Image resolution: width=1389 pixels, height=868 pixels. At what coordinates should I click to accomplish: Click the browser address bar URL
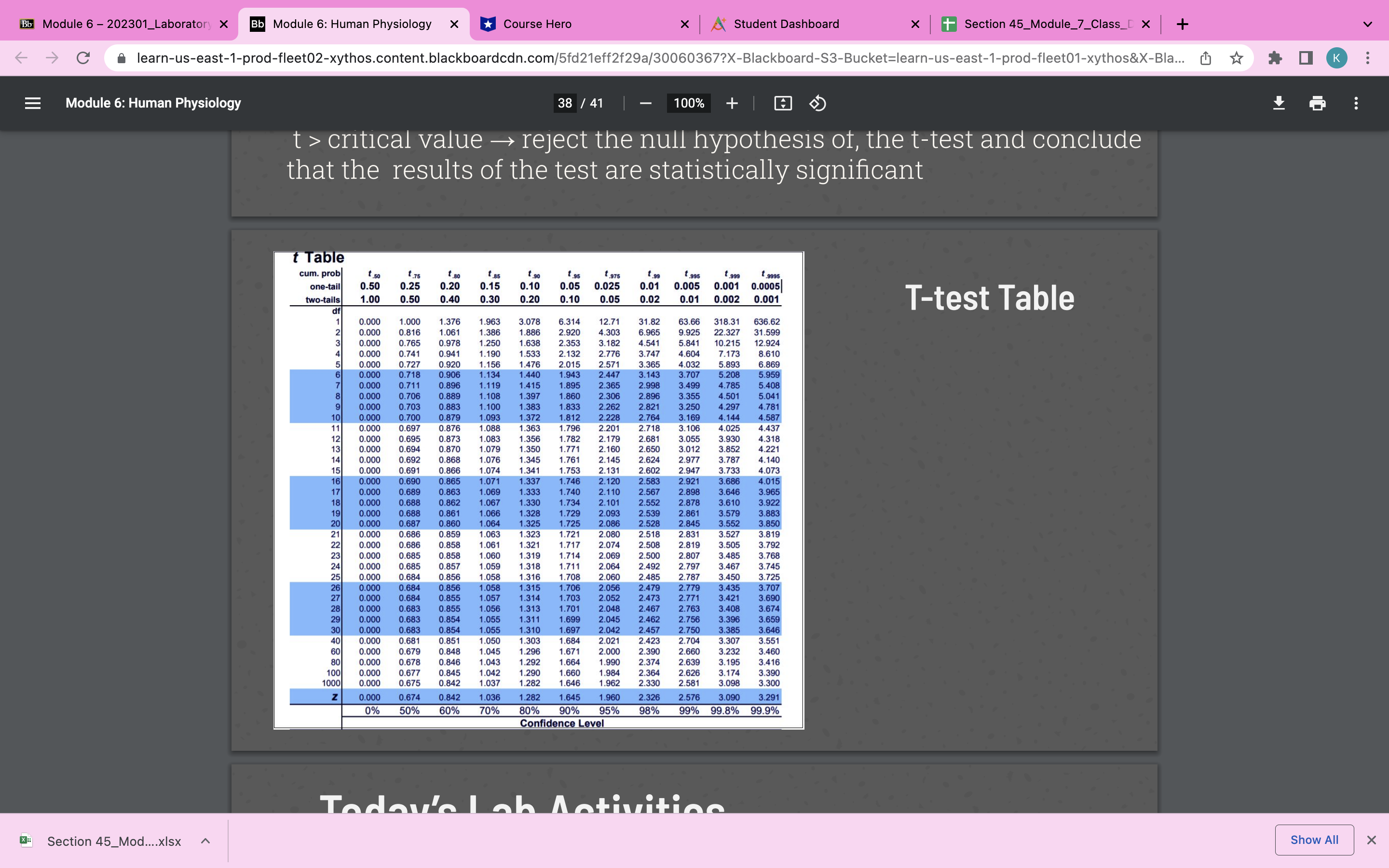click(x=660, y=58)
